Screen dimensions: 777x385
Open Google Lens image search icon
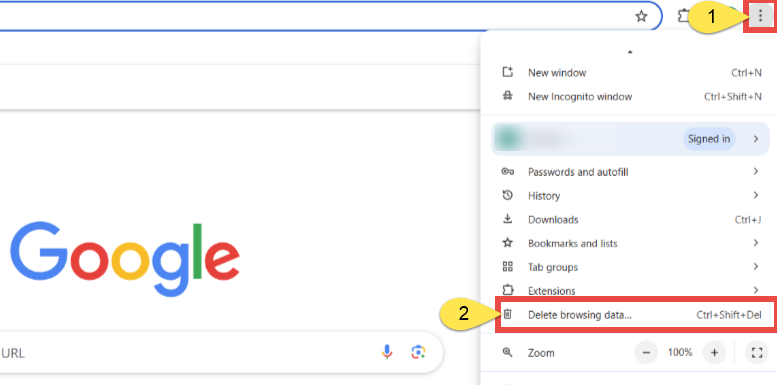point(418,352)
